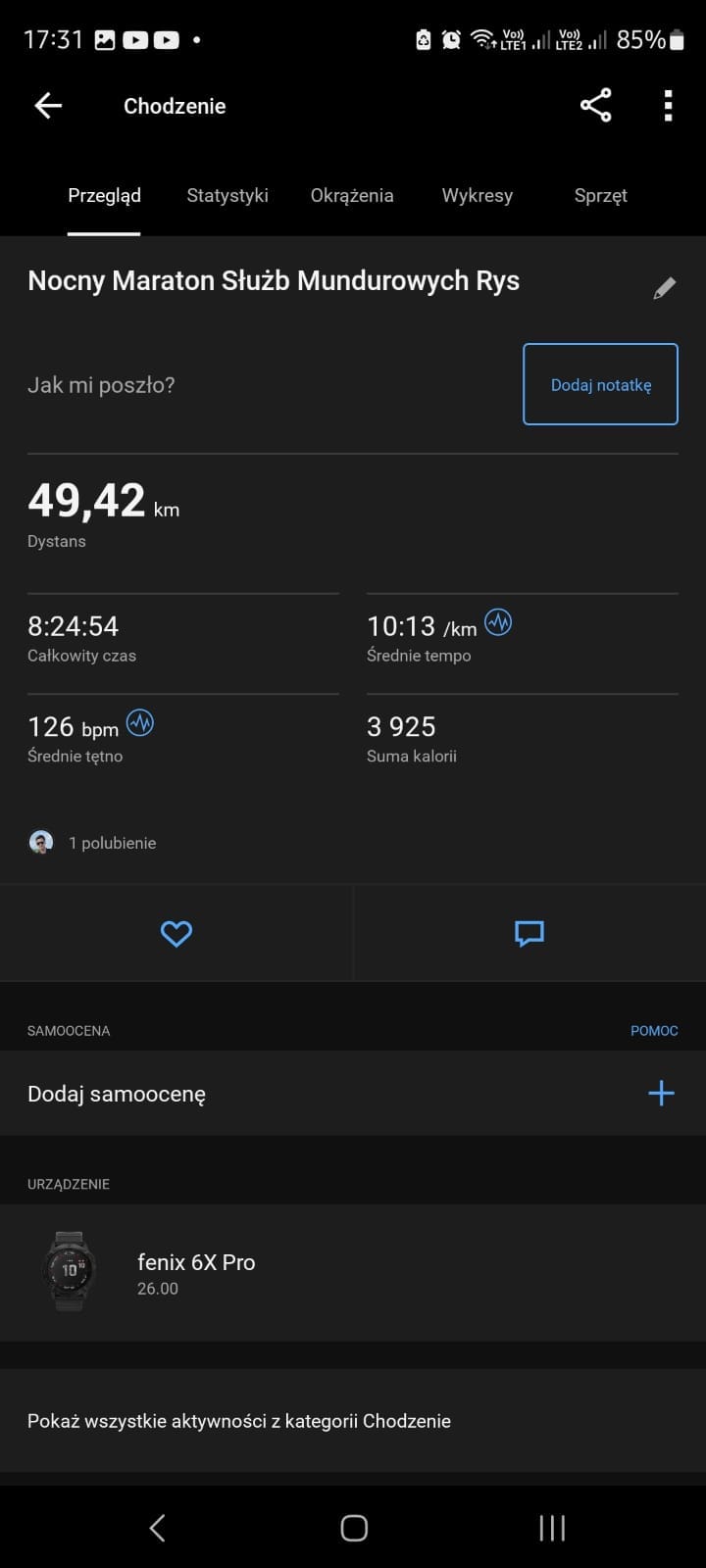Open the POMOC help link
The width and height of the screenshot is (706, 1568).
coord(654,1031)
